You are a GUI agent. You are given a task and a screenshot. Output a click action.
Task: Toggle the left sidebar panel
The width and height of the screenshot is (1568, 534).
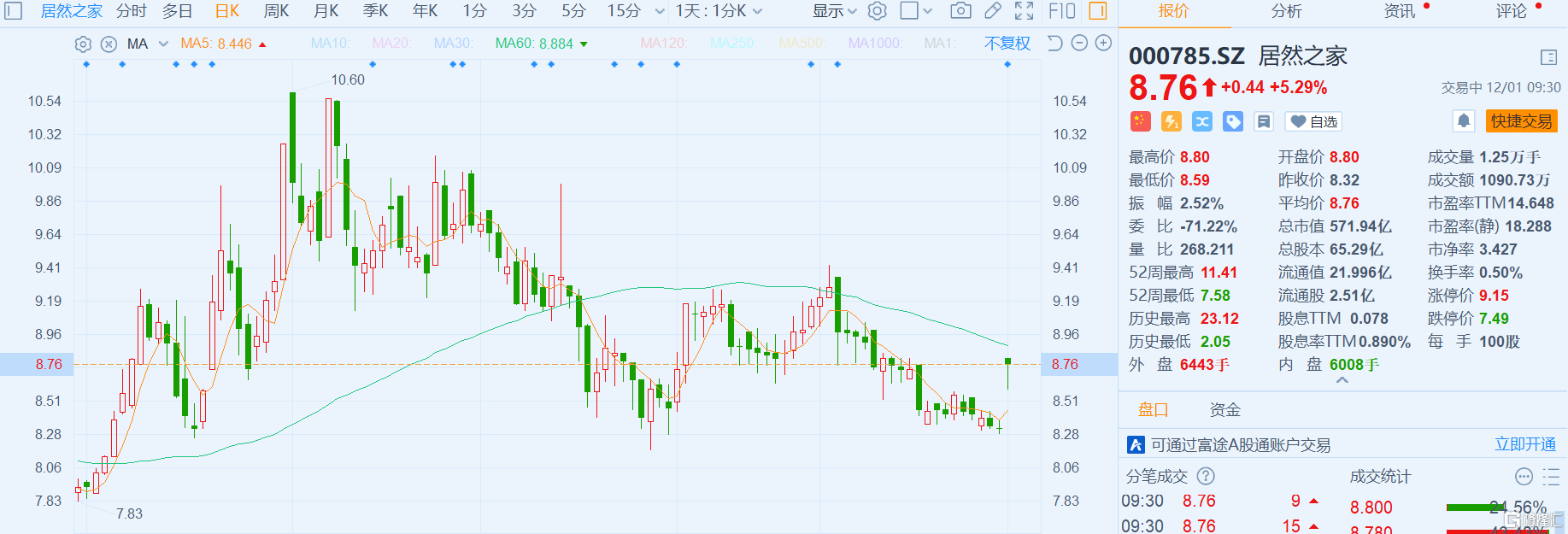pos(14,11)
